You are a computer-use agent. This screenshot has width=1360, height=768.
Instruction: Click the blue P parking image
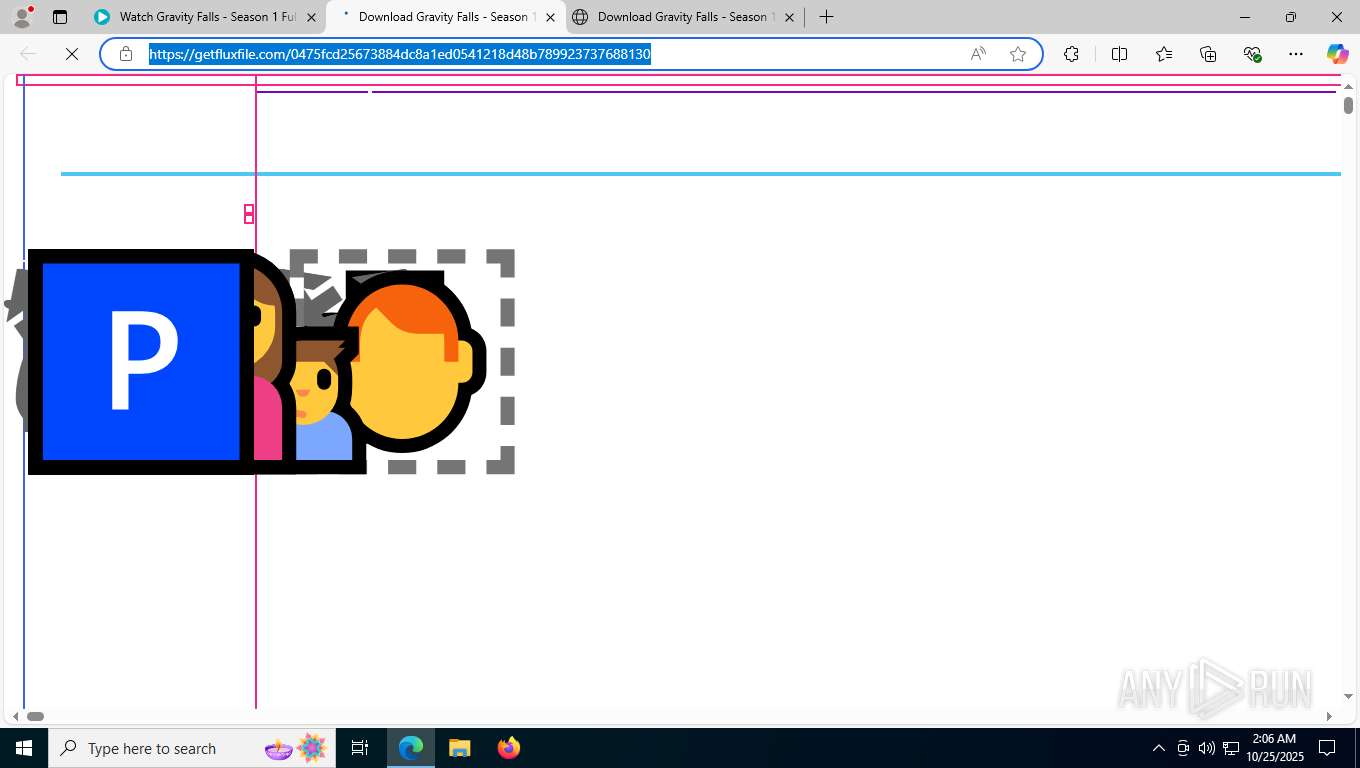coord(140,361)
